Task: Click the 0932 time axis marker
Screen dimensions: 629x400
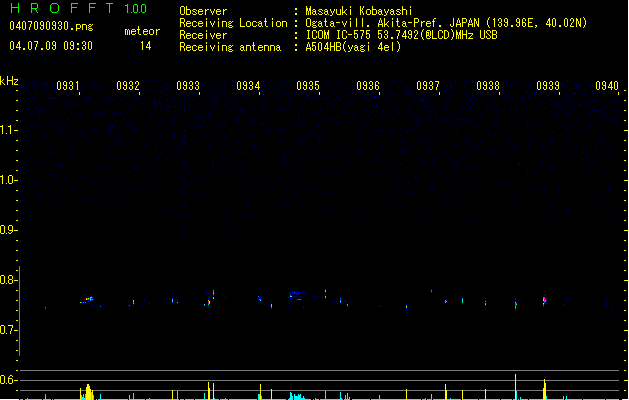Action: tap(128, 86)
